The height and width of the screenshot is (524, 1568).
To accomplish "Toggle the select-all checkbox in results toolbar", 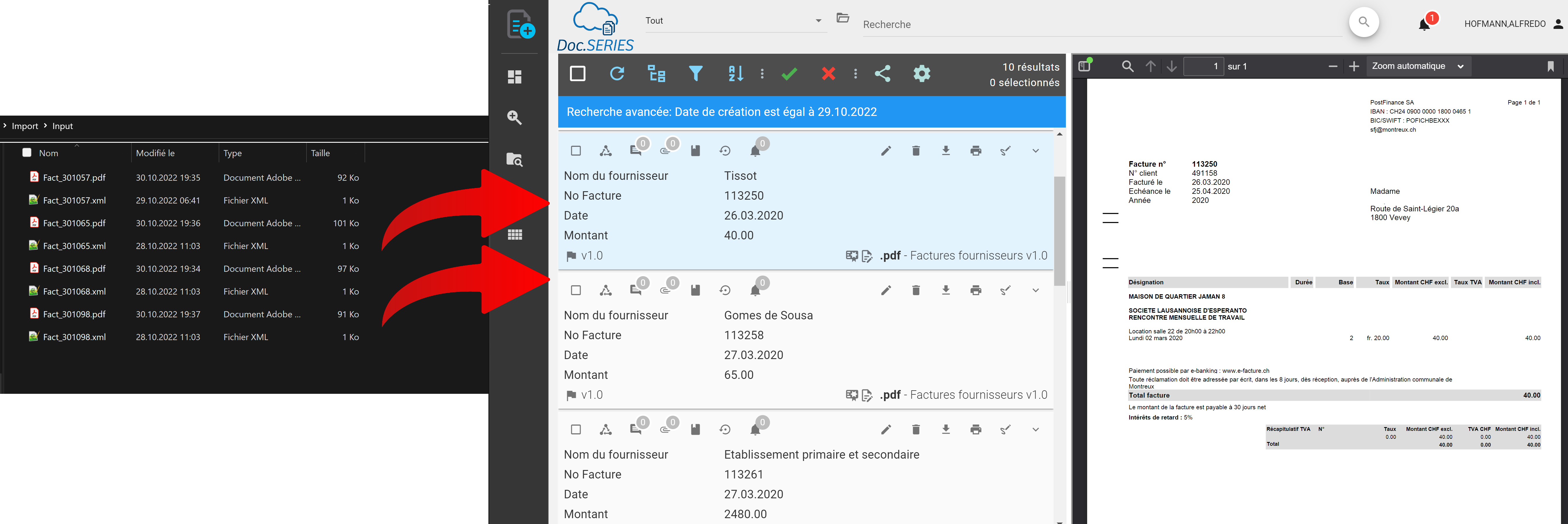I will click(x=578, y=74).
